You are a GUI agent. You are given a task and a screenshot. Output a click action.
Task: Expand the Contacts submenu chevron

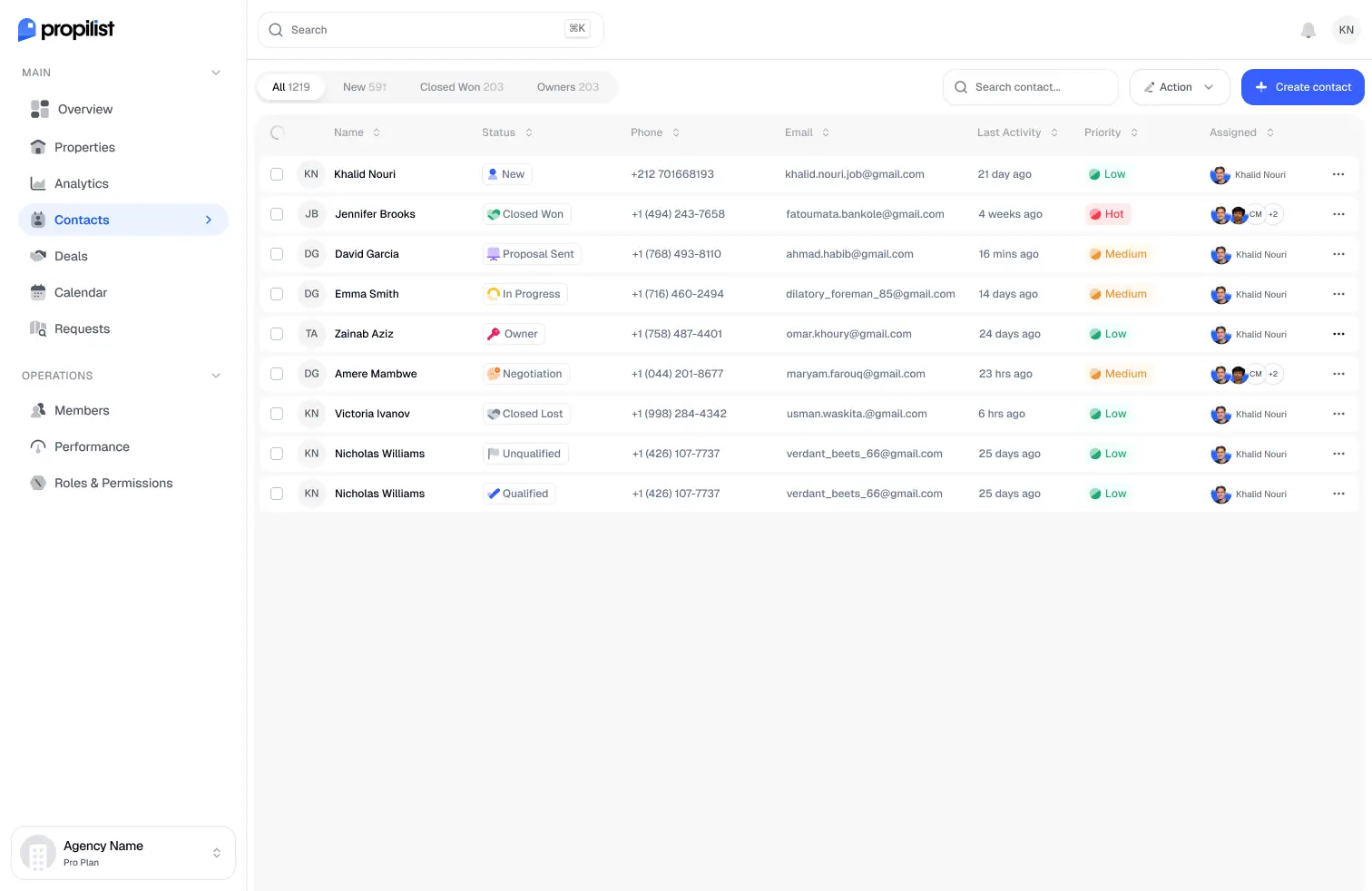(209, 220)
